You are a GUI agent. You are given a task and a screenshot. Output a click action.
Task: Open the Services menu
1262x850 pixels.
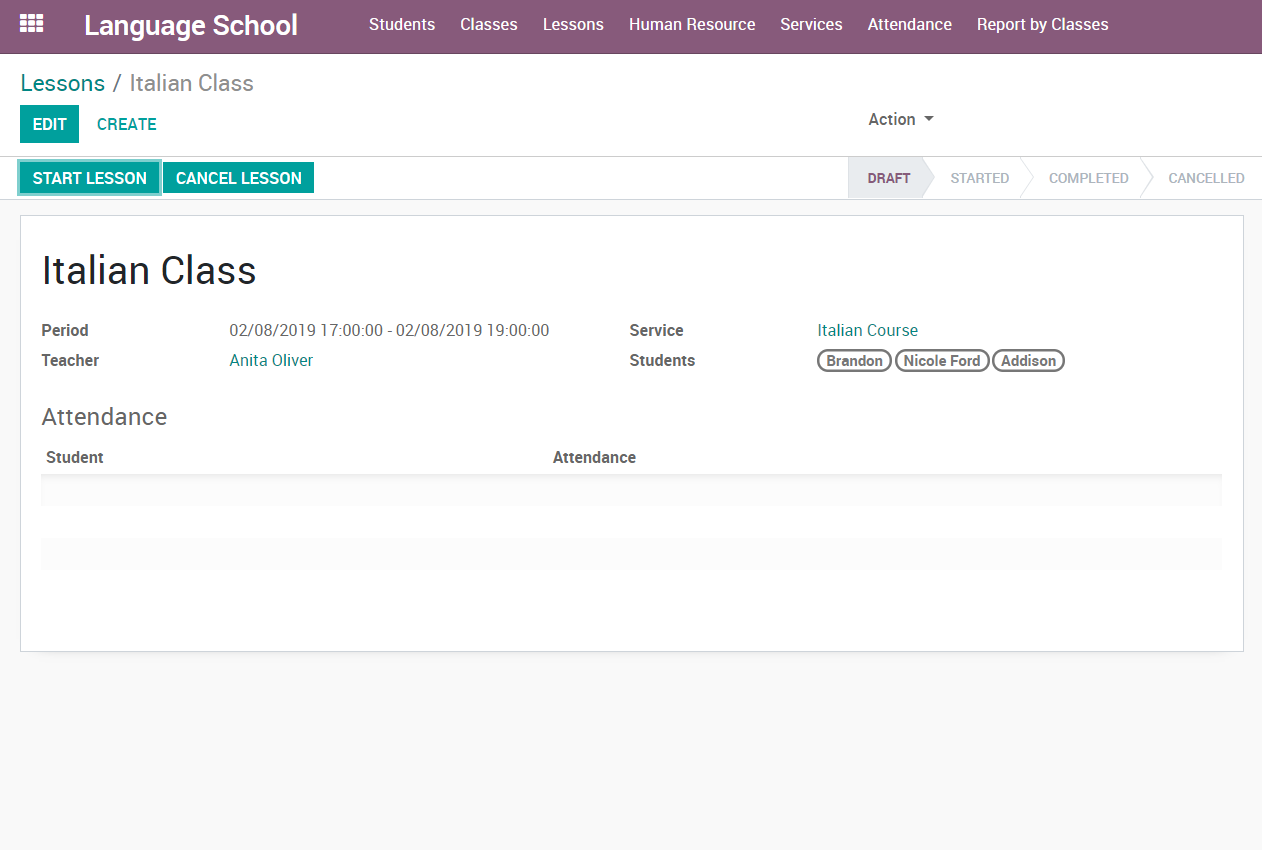pyautogui.click(x=811, y=25)
